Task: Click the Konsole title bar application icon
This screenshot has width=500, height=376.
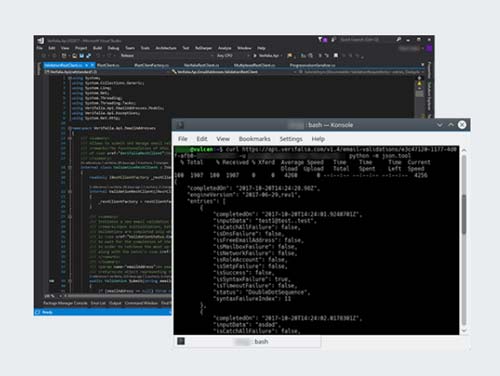Action: click(180, 125)
